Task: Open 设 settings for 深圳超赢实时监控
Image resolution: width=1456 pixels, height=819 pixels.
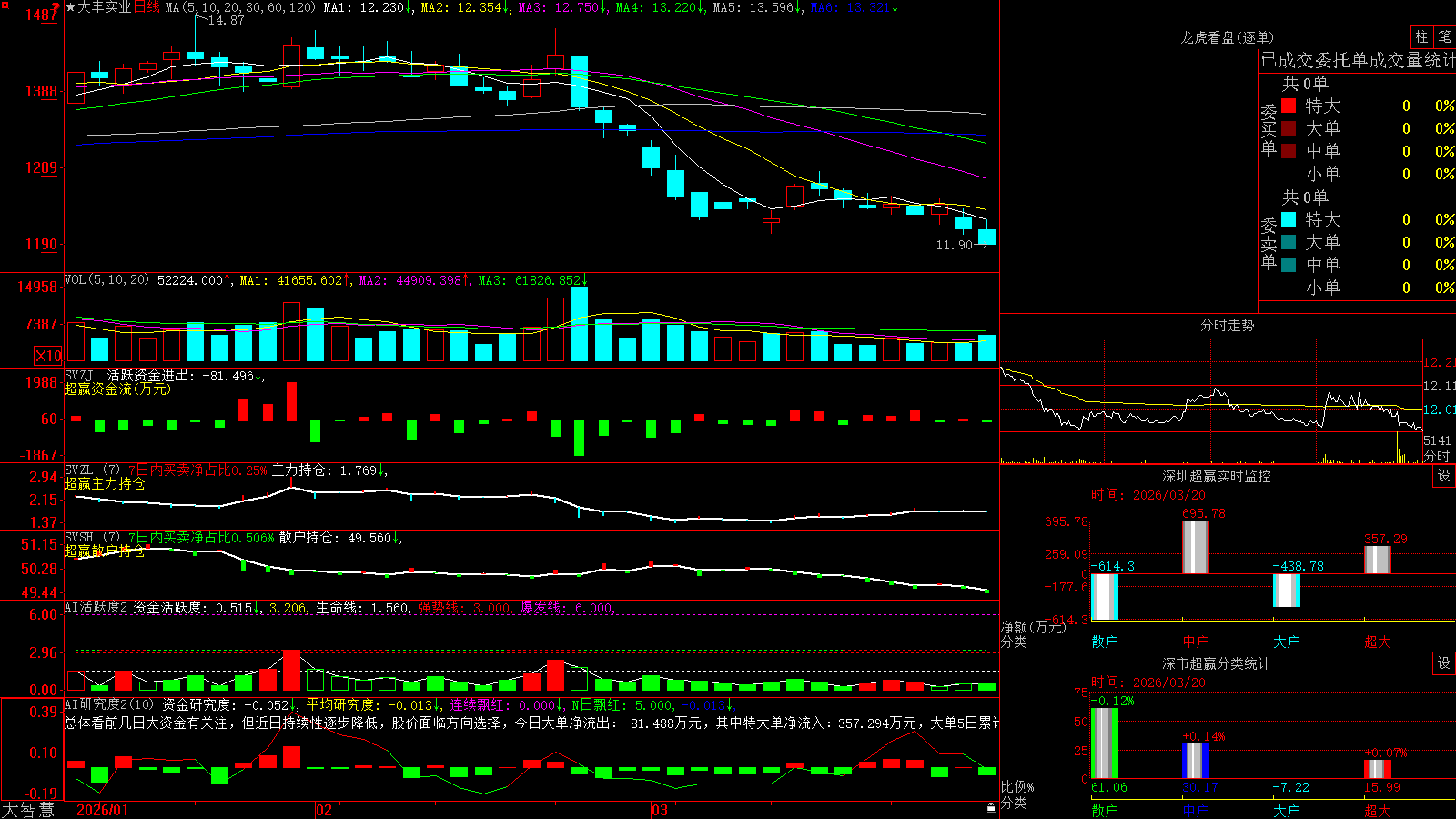Action: point(1444,476)
